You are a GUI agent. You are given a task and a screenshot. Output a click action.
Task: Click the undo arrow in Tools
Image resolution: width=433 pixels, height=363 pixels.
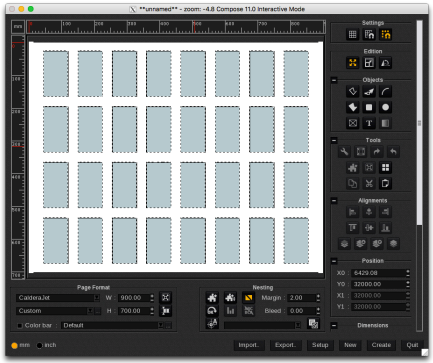click(x=393, y=152)
